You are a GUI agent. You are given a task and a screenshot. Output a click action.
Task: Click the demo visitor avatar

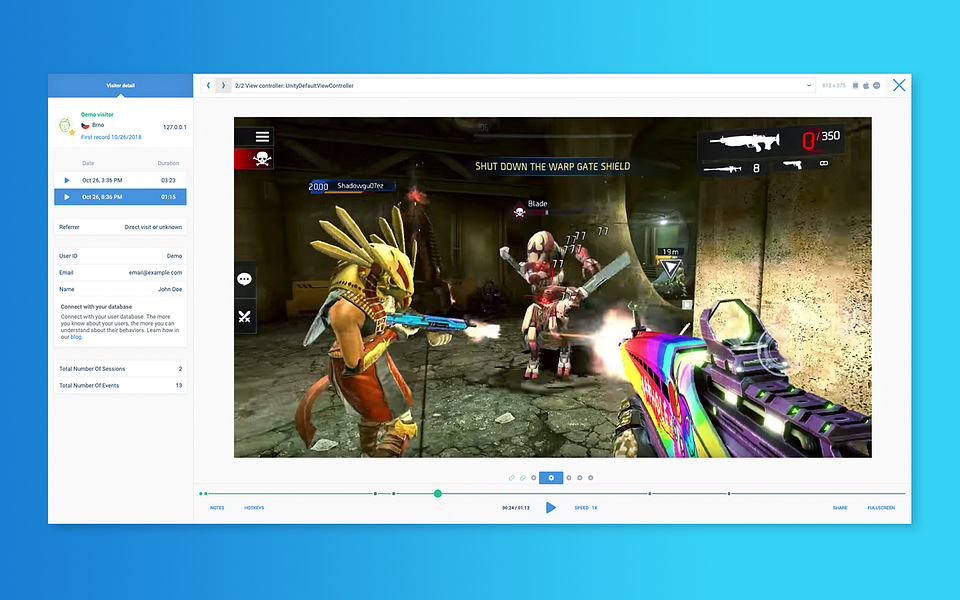(x=64, y=126)
